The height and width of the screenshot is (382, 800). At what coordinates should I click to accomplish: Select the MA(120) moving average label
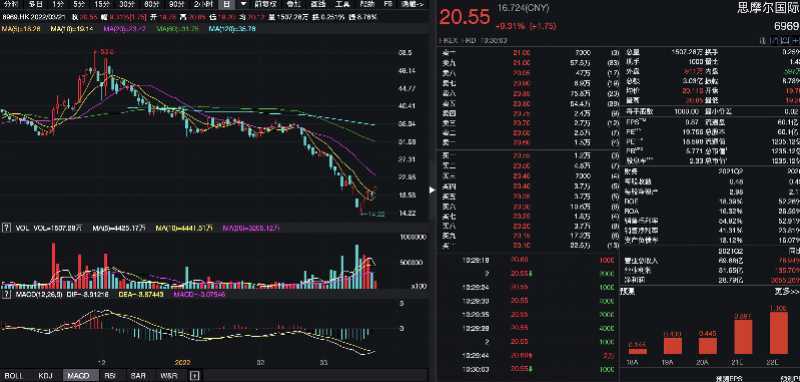point(232,29)
